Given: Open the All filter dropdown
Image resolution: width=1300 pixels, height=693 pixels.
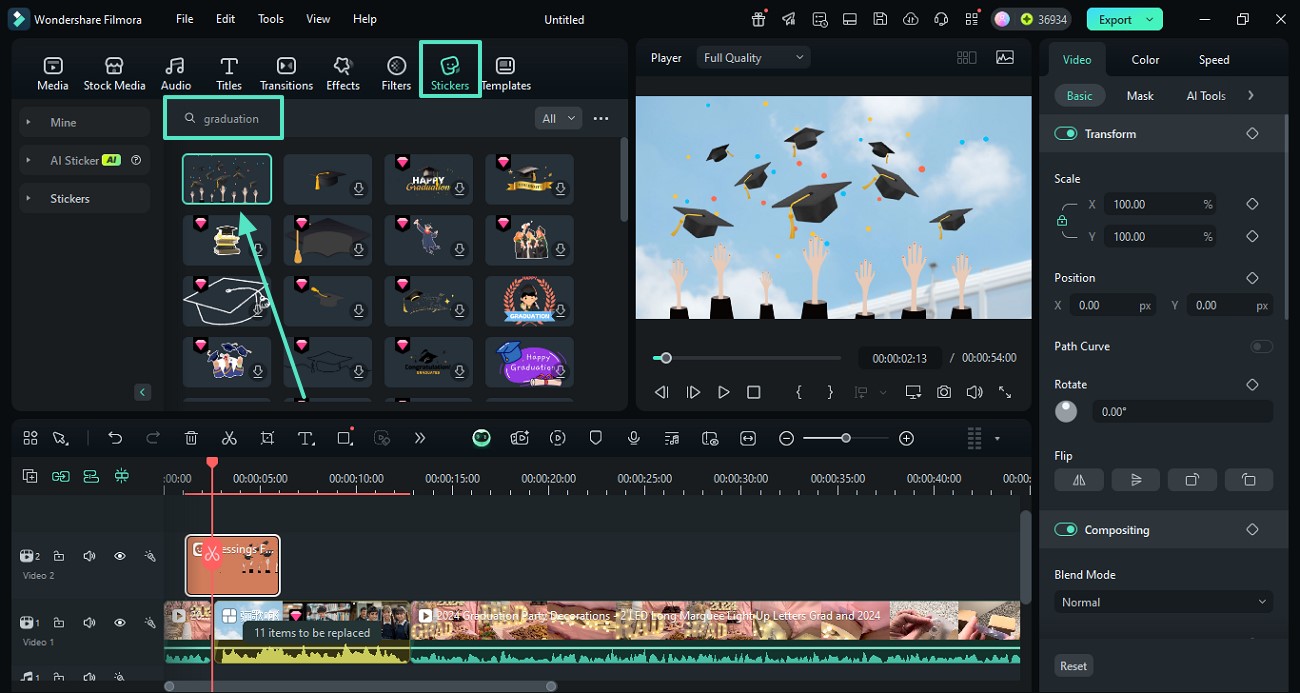Looking at the screenshot, I should tap(559, 119).
